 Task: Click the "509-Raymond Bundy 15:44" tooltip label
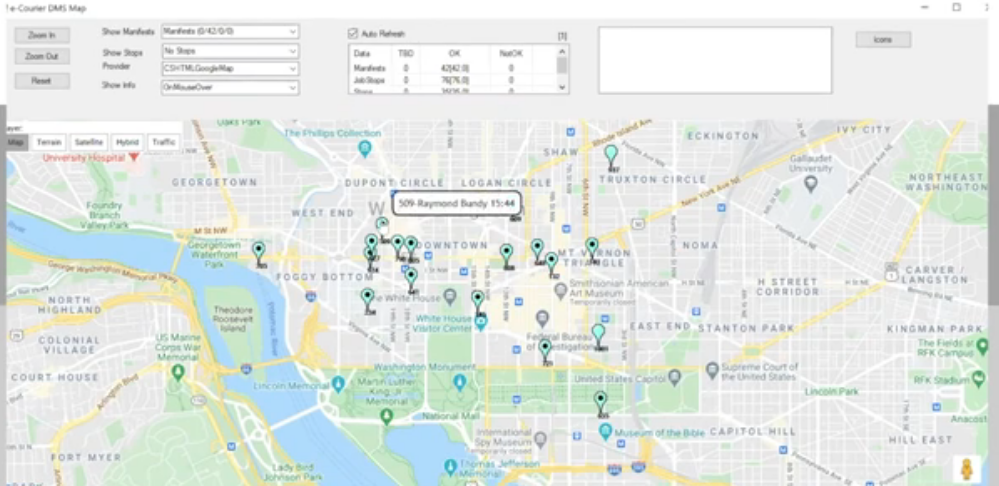coord(457,203)
